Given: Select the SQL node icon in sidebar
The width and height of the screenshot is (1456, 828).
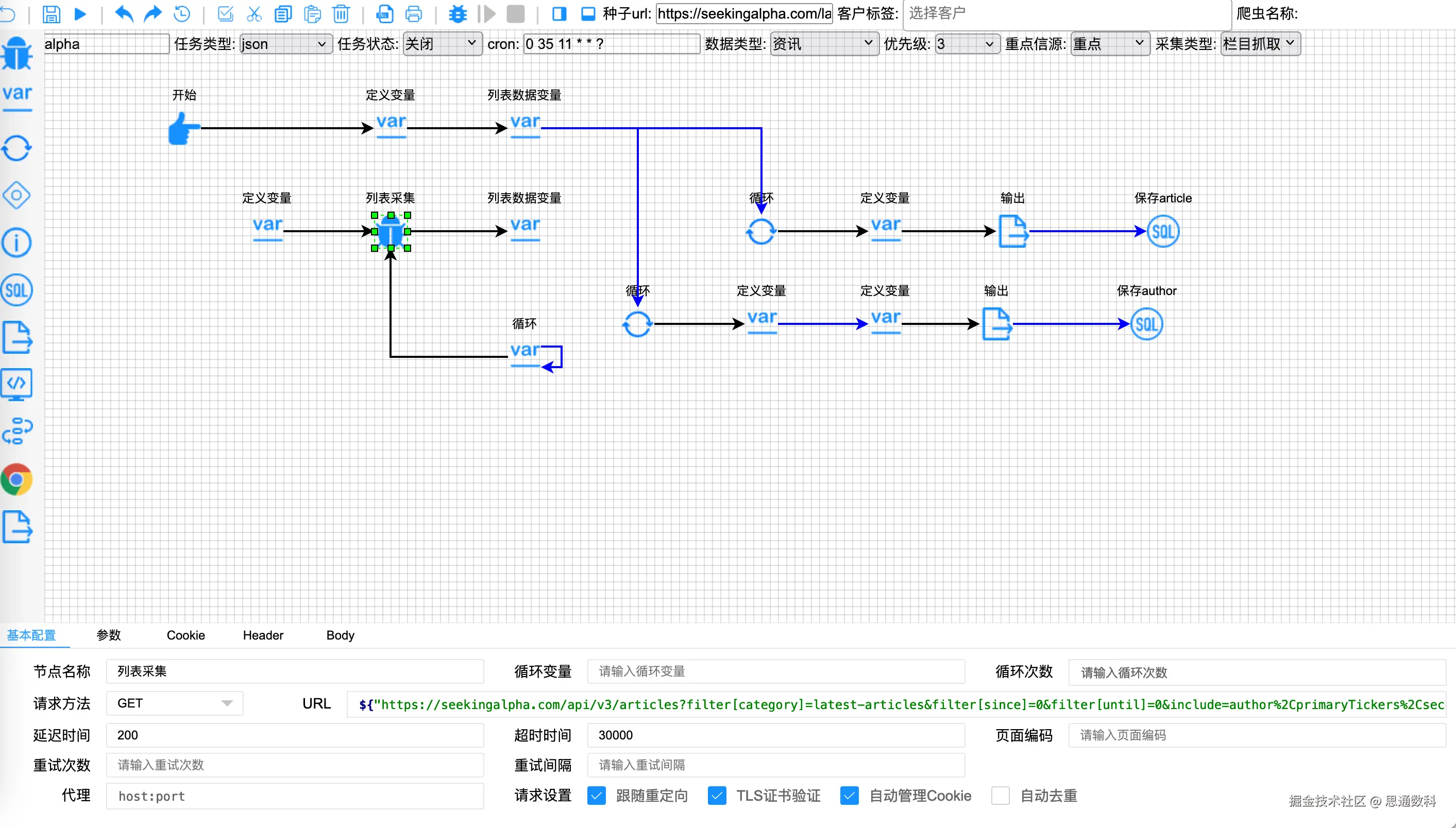Looking at the screenshot, I should point(16,290).
